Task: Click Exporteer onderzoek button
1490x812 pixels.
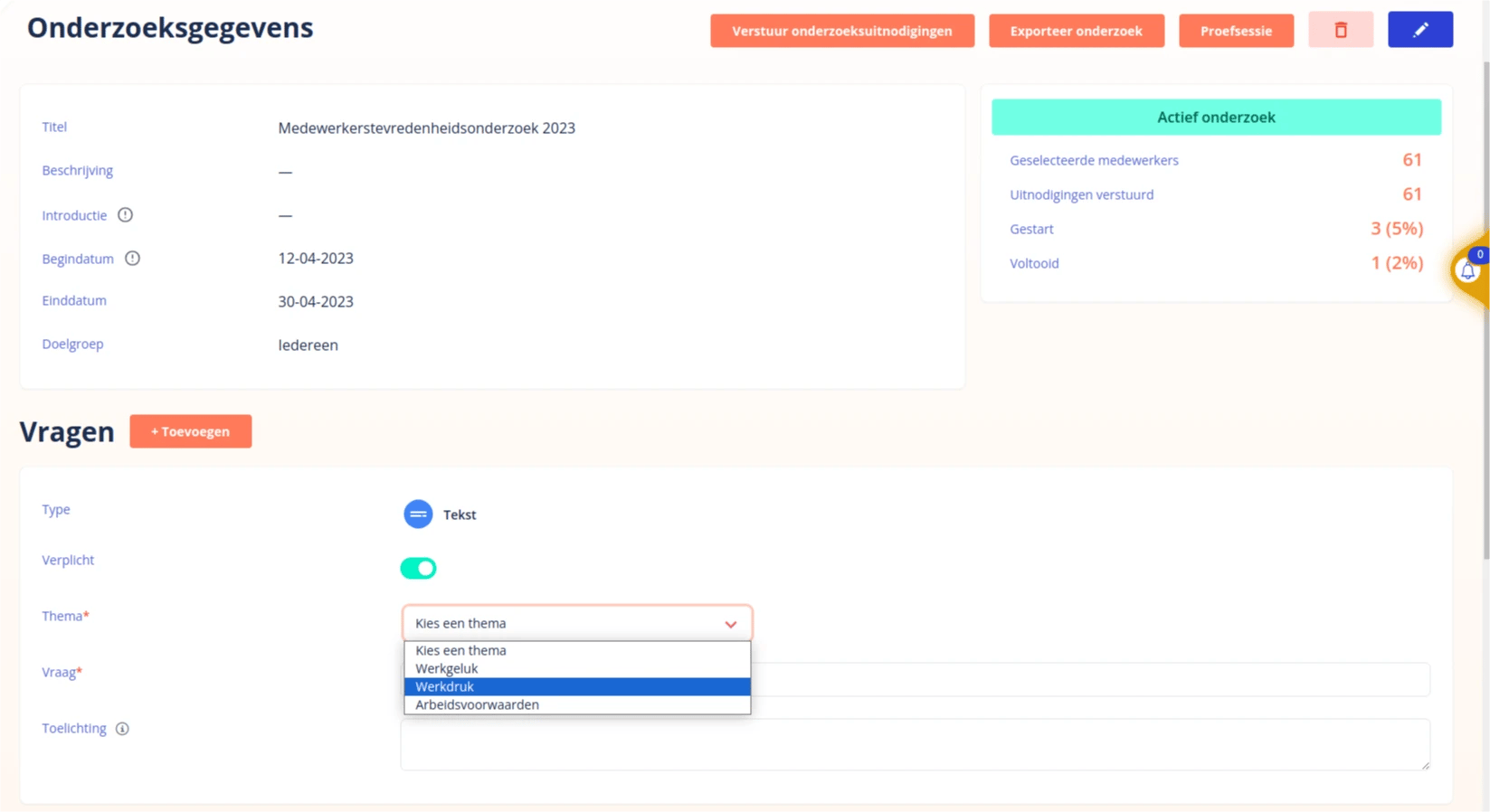Action: click(1077, 31)
